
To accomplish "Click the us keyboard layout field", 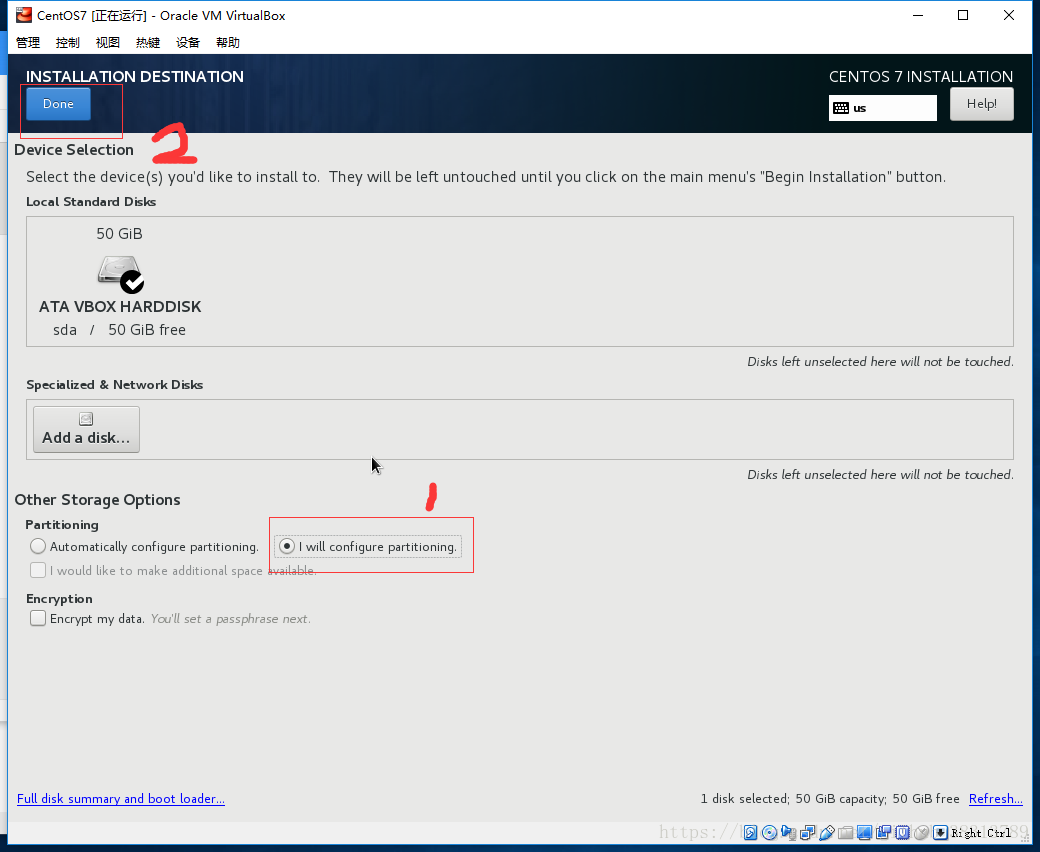I will [883, 108].
